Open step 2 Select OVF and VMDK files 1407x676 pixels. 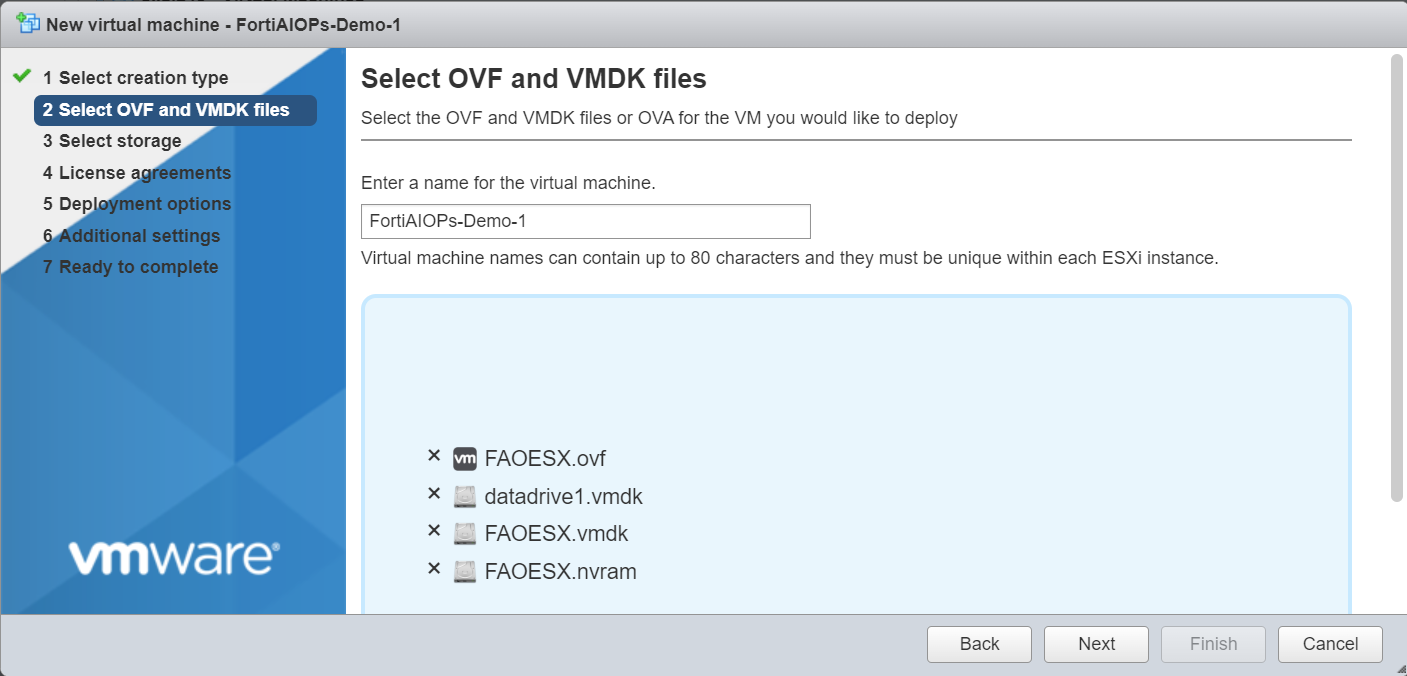pos(175,110)
